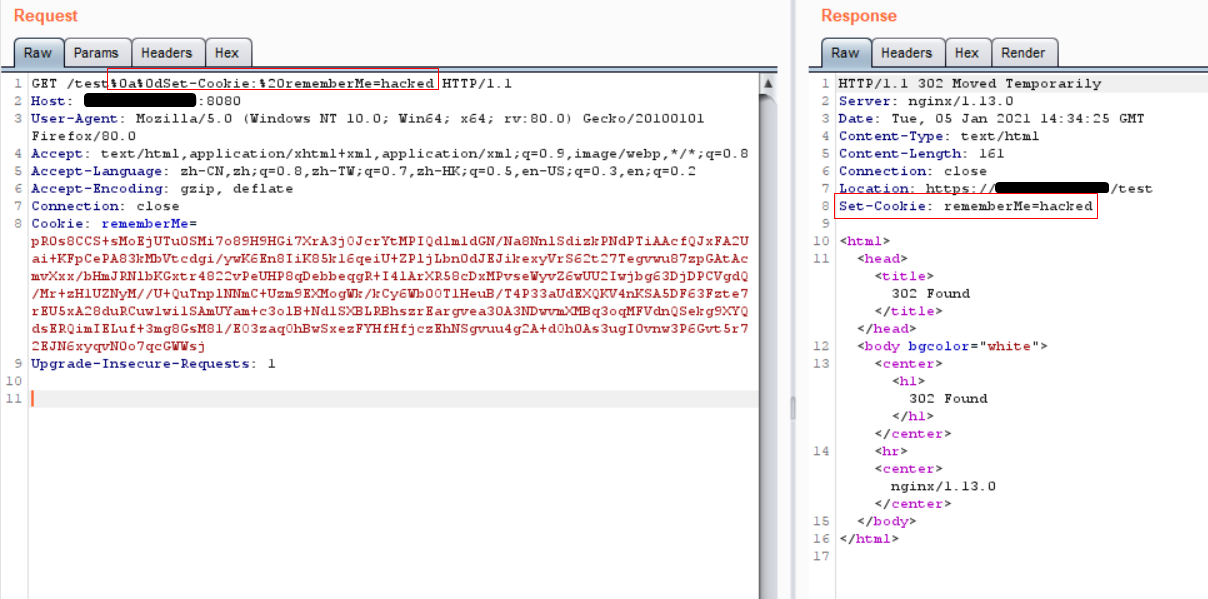
Task: Select the request Raw tab
Action: coord(38,53)
